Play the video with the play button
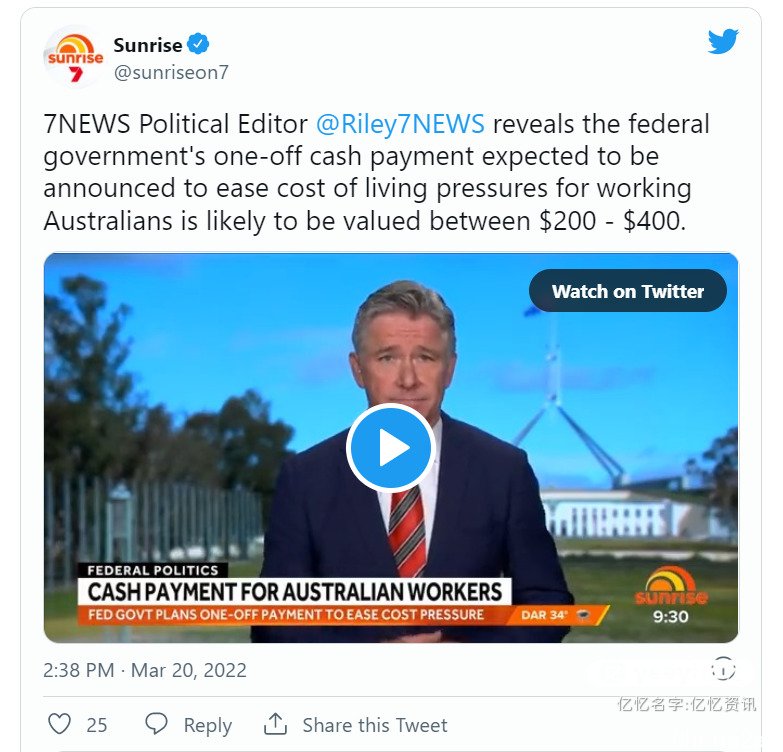The image size is (783, 752). [391, 448]
